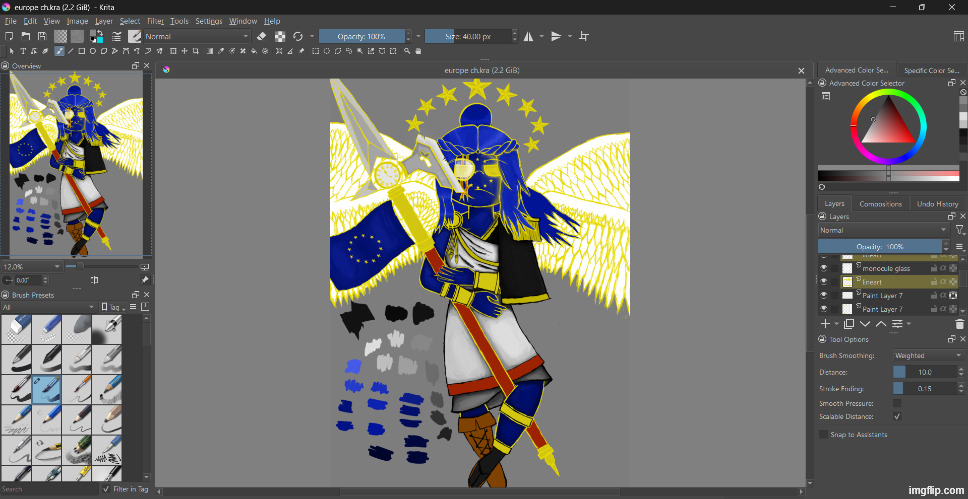
Task: Select the Freehand Brush tool
Action: 60,51
